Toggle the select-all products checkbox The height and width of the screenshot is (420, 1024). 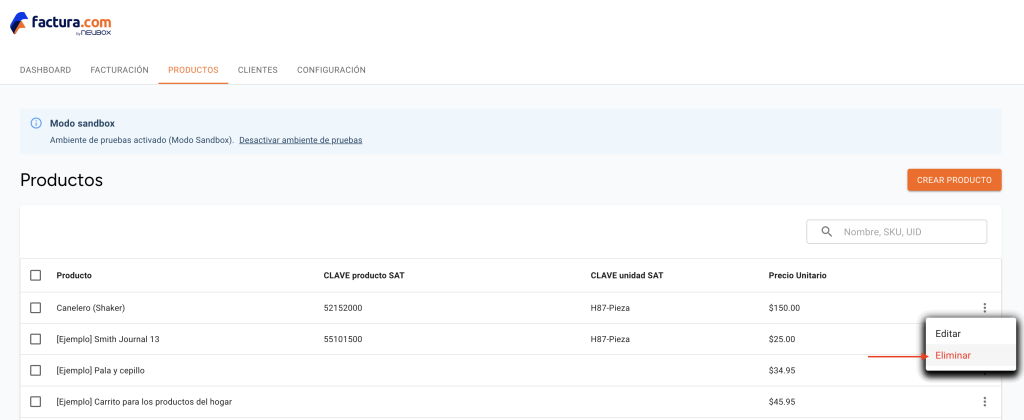[36, 275]
